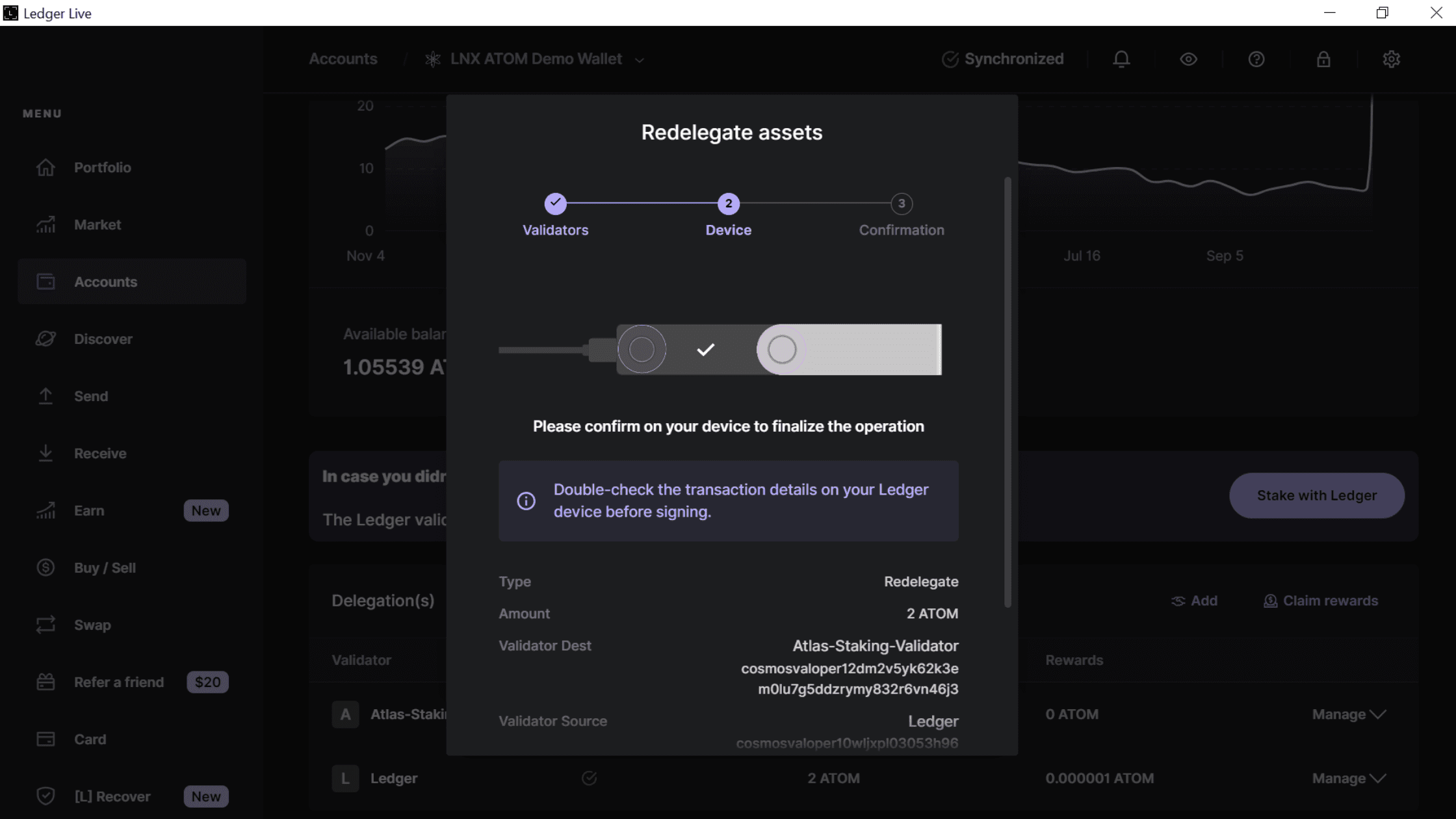Click the Synchronized status indicator

(x=1003, y=59)
